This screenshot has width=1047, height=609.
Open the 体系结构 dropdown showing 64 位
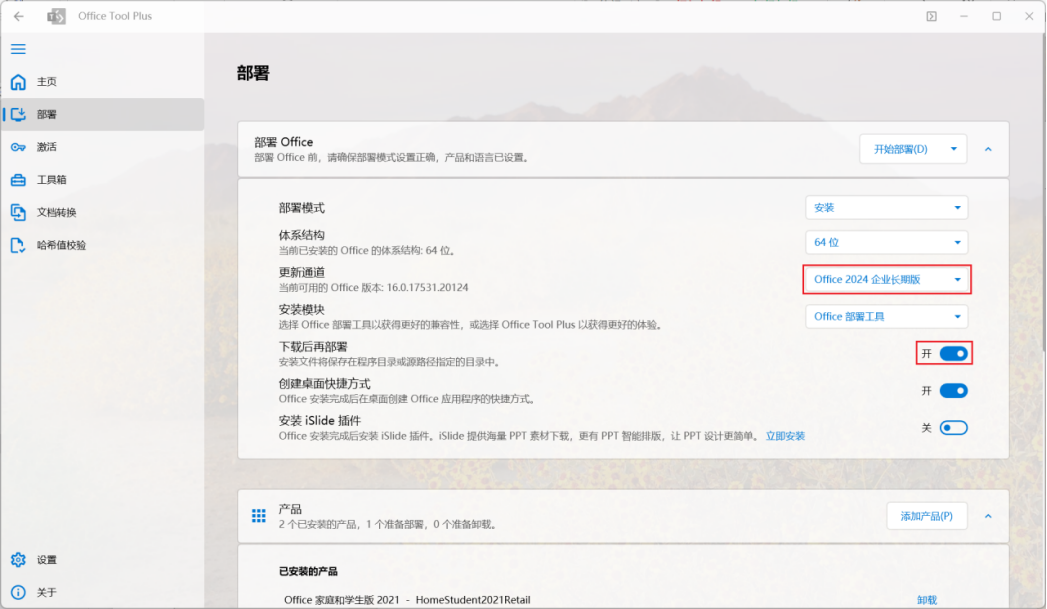click(886, 242)
